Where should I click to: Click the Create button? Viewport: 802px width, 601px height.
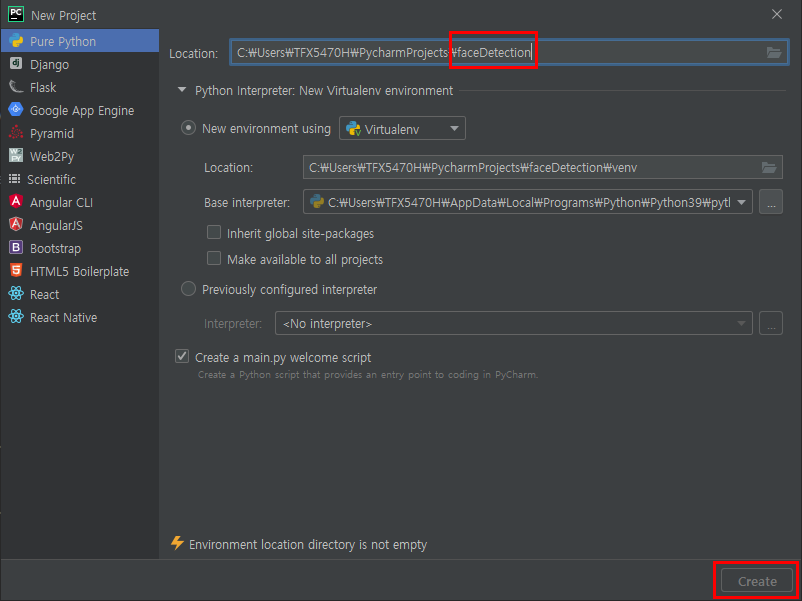point(756,581)
